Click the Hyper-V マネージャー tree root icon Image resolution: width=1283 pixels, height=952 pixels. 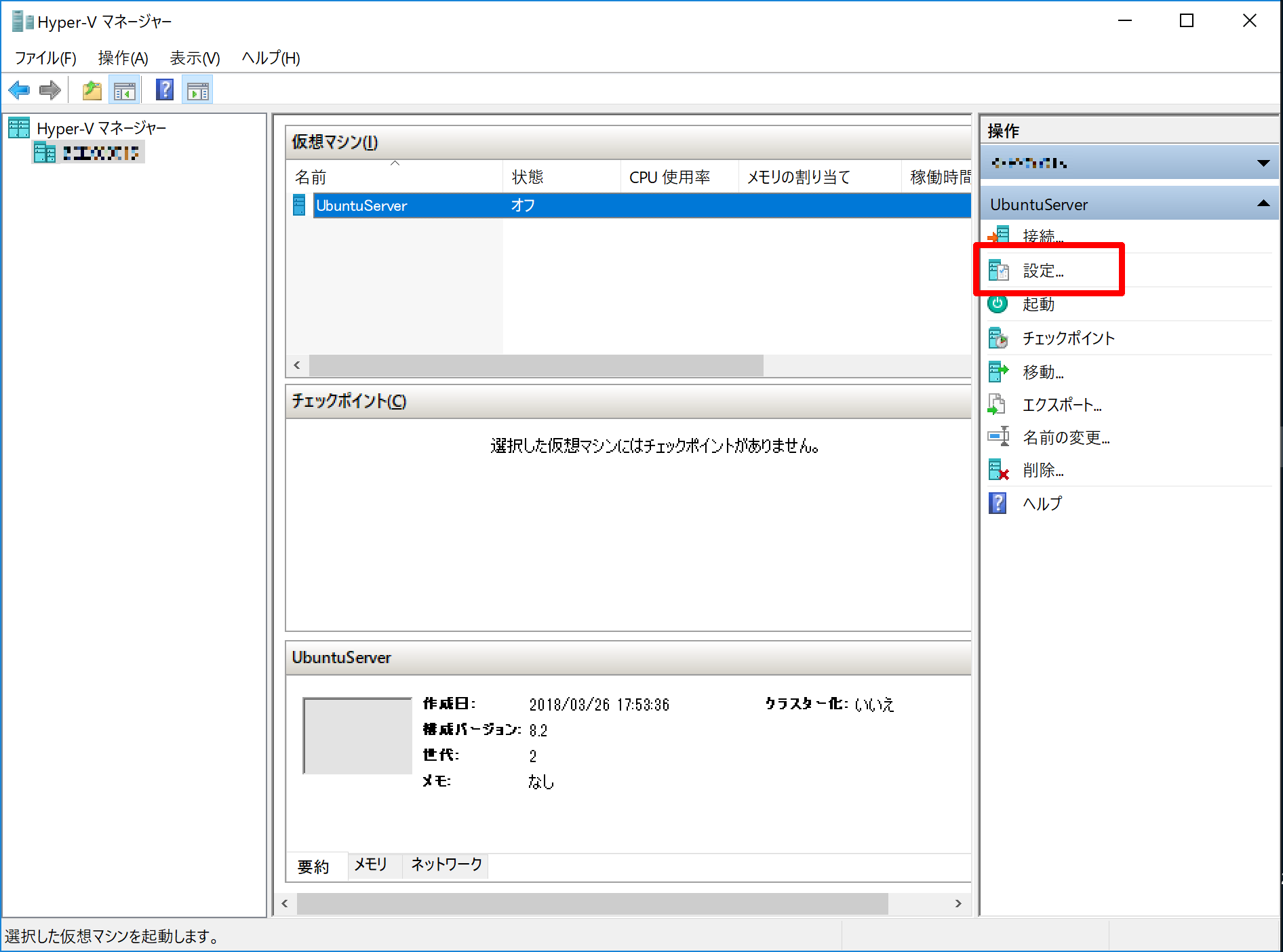19,127
